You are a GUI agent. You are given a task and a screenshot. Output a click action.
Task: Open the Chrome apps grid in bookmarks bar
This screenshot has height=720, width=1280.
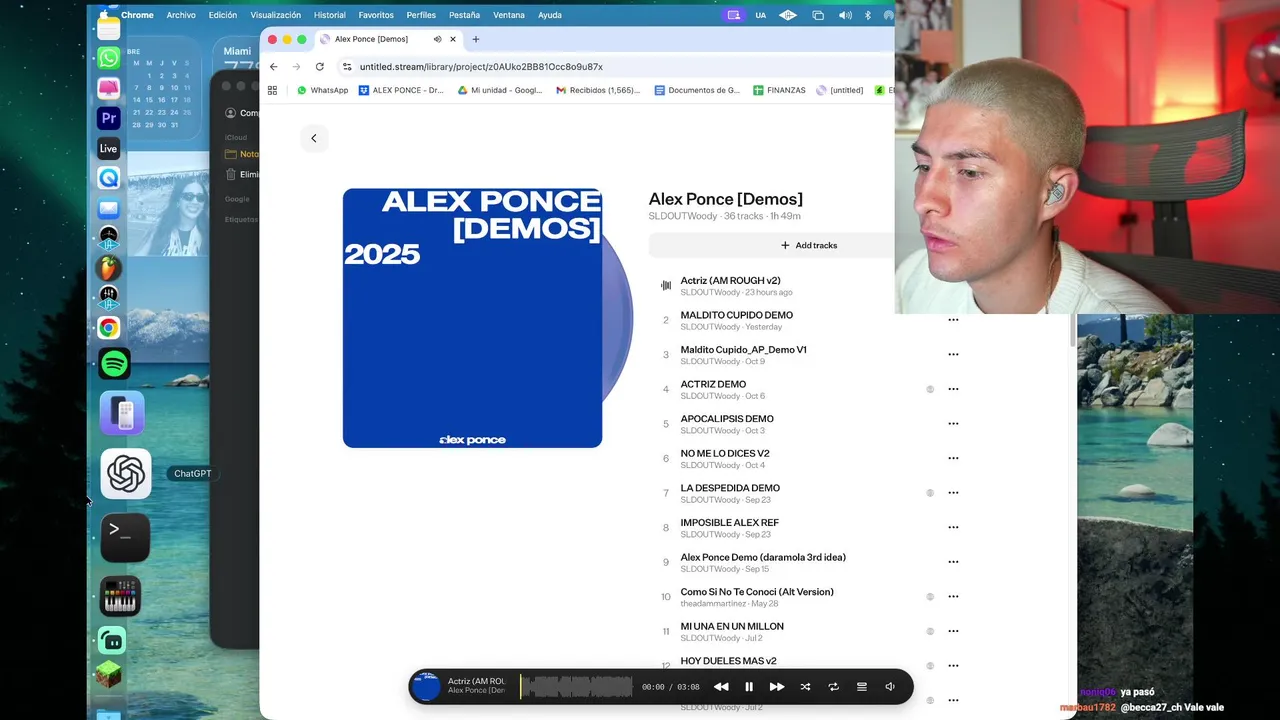272,90
